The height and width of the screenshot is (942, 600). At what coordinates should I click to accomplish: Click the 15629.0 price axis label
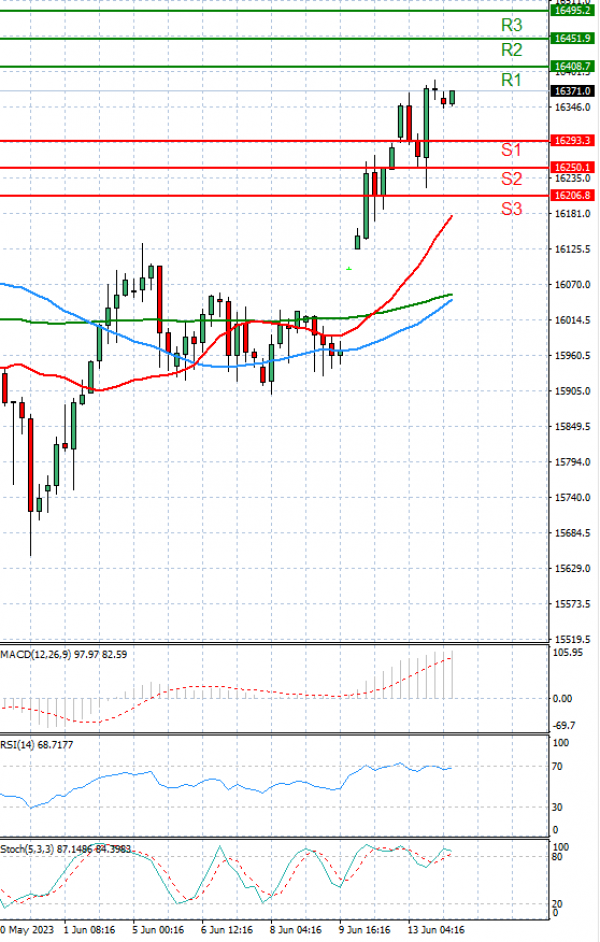(572, 568)
